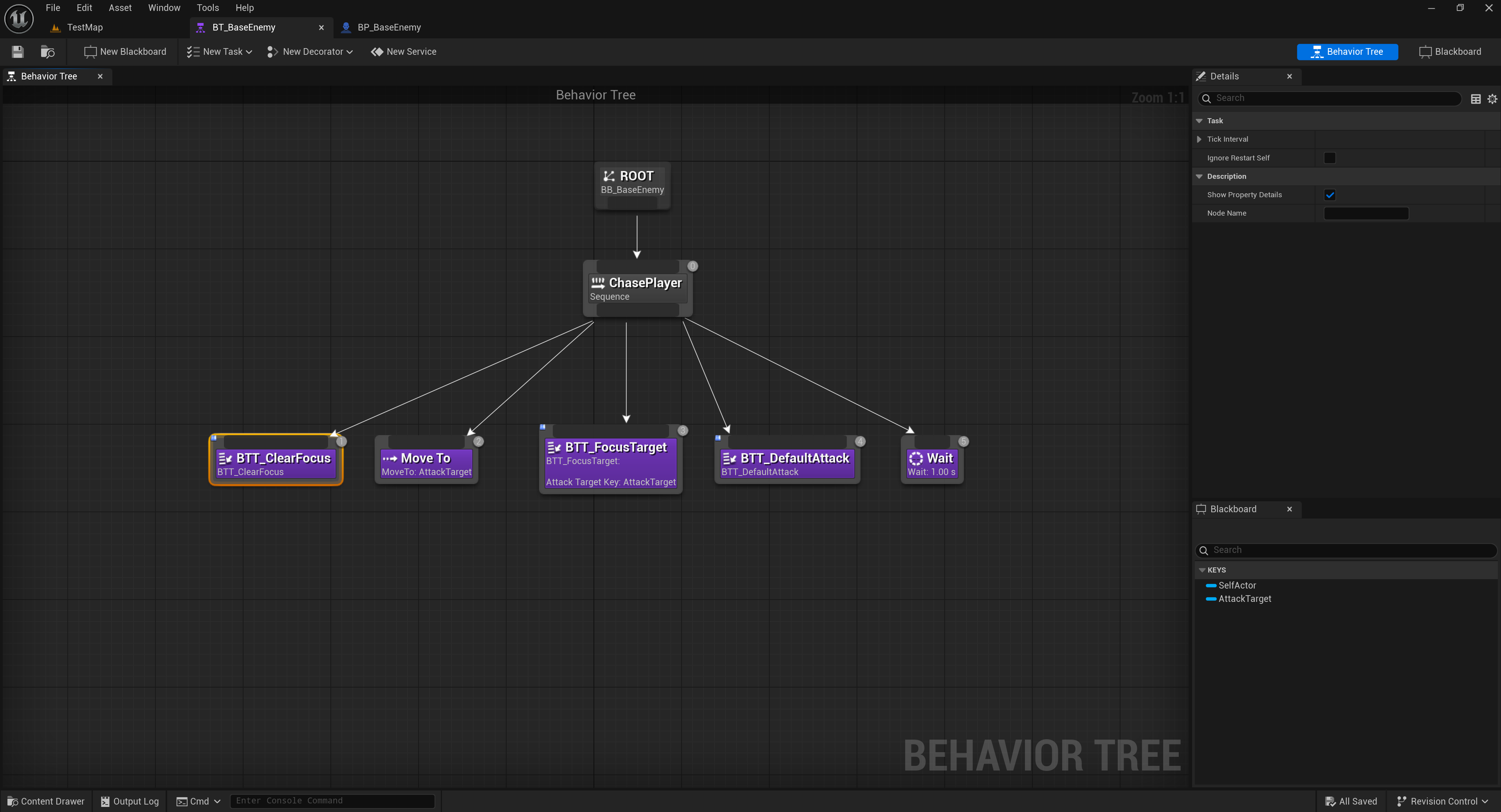The image size is (1501, 812).
Task: Click New Blackboard in toolbar
Action: 125,52
